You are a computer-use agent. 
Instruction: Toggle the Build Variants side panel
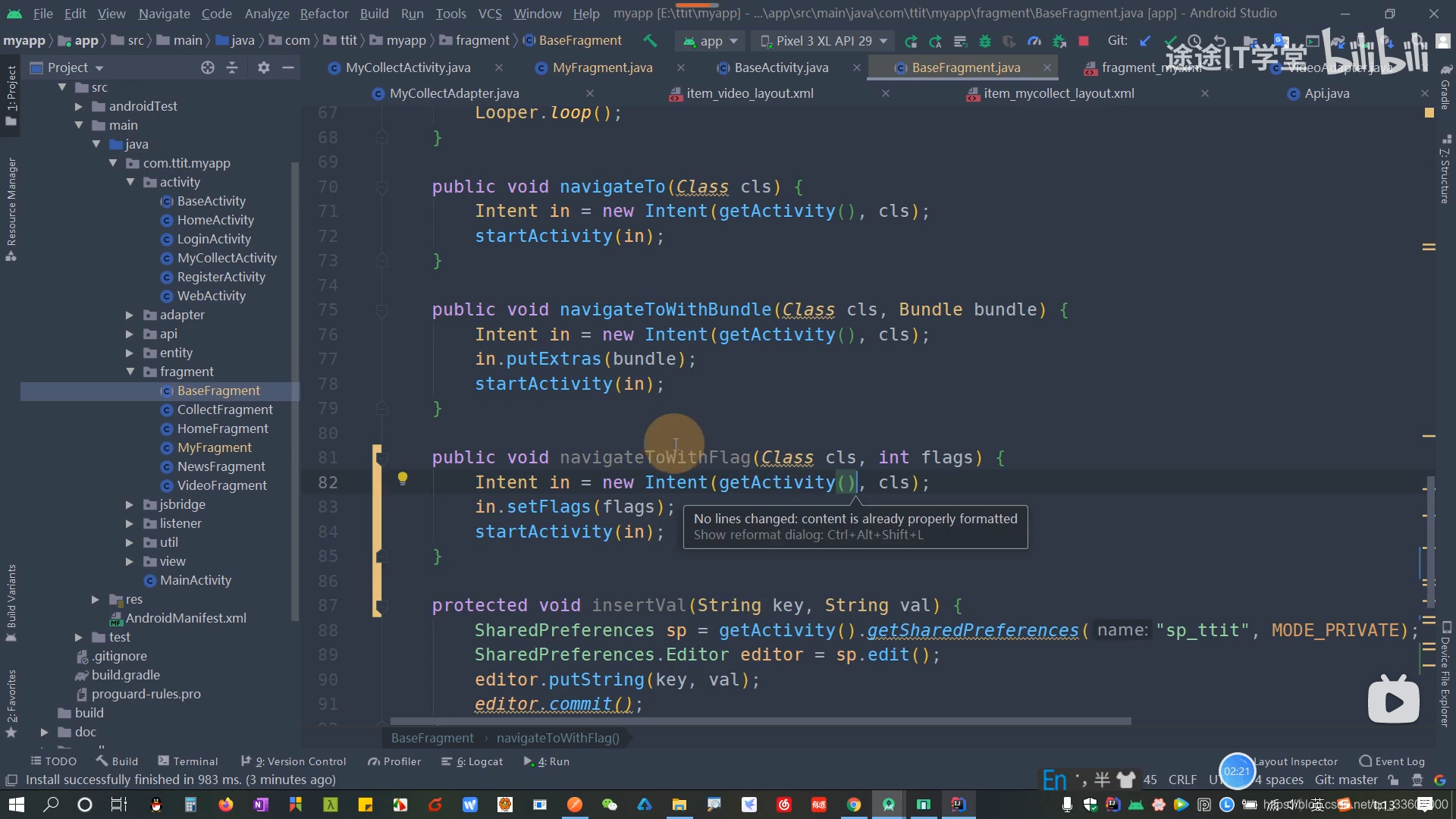pos(11,602)
